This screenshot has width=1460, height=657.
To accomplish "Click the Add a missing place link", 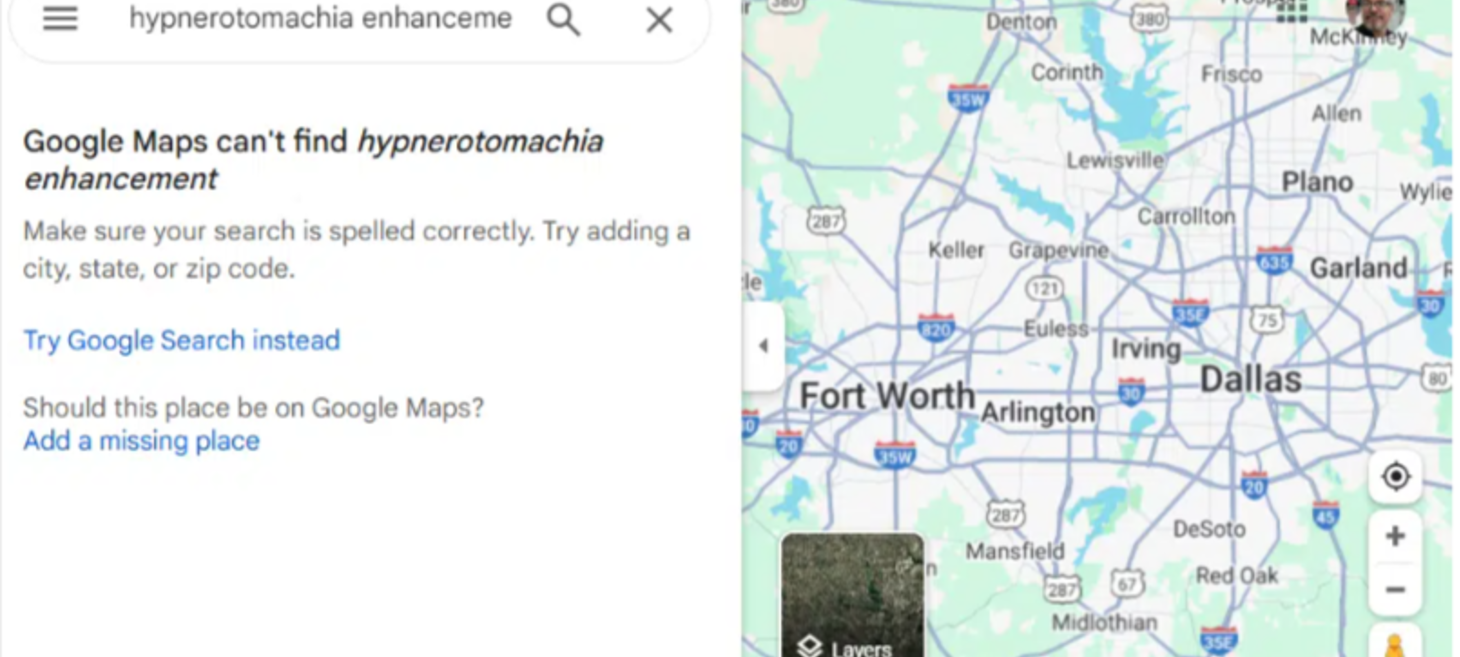I will click(141, 441).
